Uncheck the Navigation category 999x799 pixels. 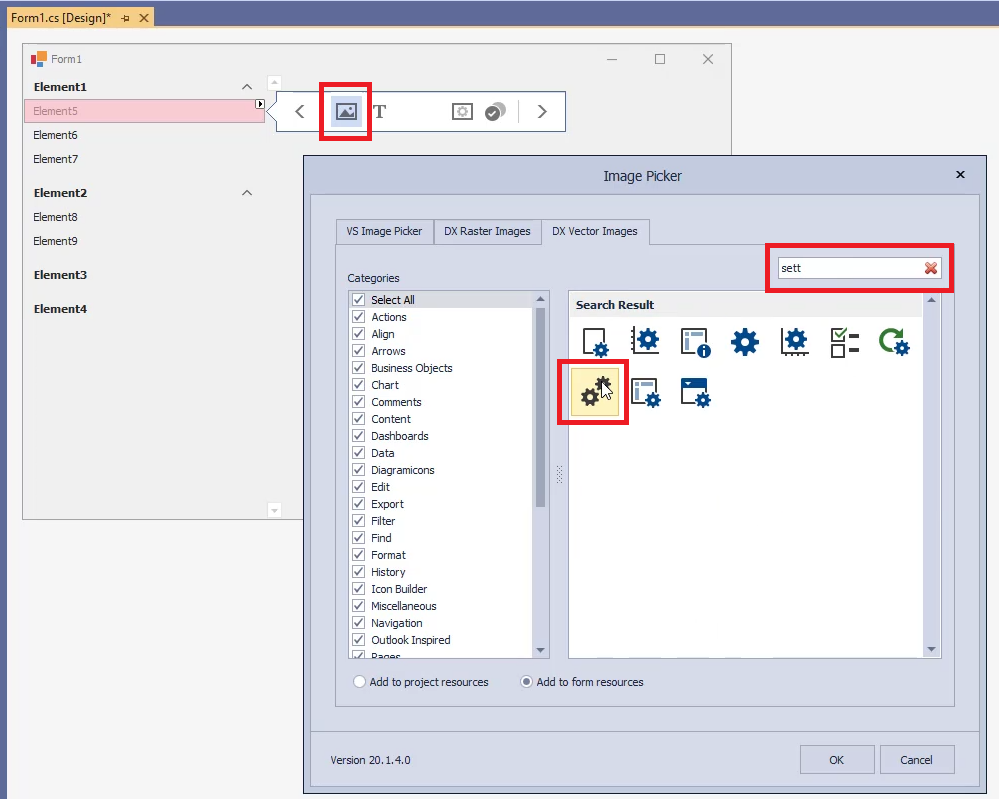(359, 623)
